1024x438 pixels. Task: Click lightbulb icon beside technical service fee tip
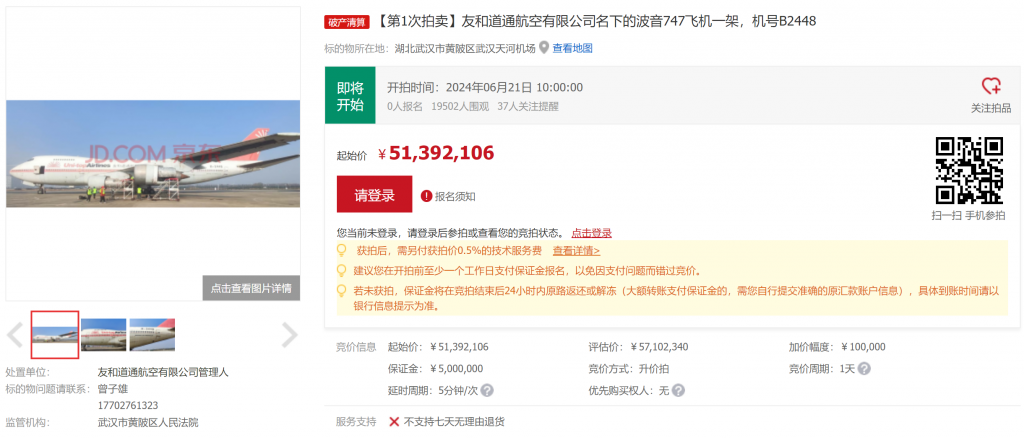[x=341, y=251]
